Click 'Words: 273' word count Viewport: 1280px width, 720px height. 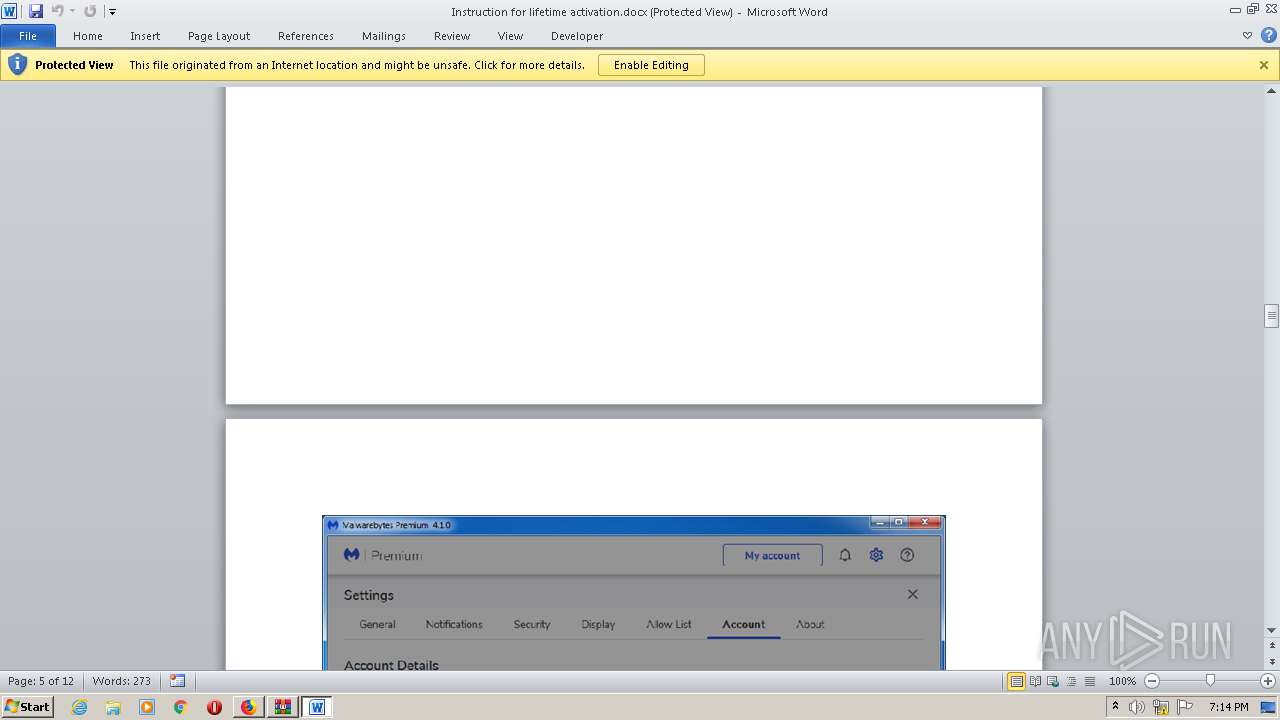pos(121,681)
